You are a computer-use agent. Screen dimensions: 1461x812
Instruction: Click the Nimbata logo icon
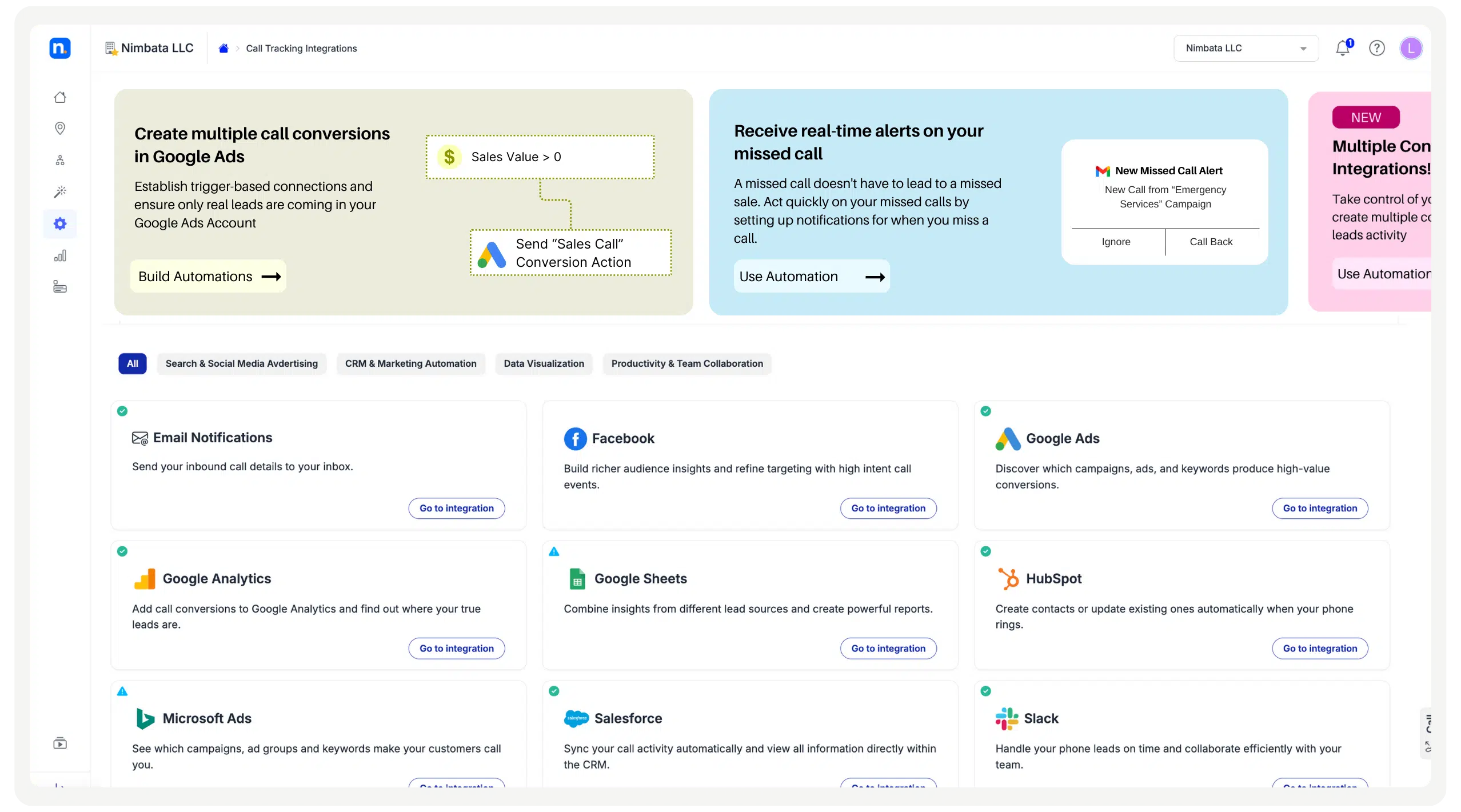pyautogui.click(x=60, y=48)
